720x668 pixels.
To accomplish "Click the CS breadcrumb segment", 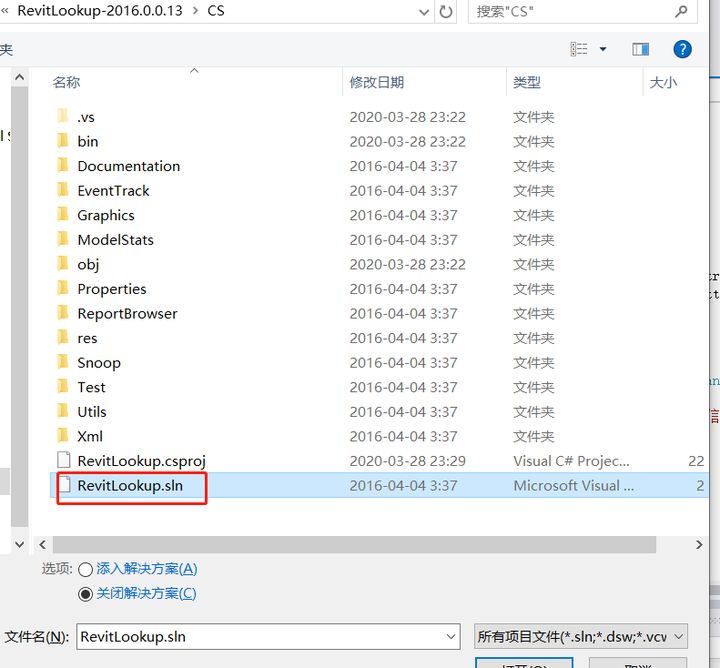I will pos(216,11).
